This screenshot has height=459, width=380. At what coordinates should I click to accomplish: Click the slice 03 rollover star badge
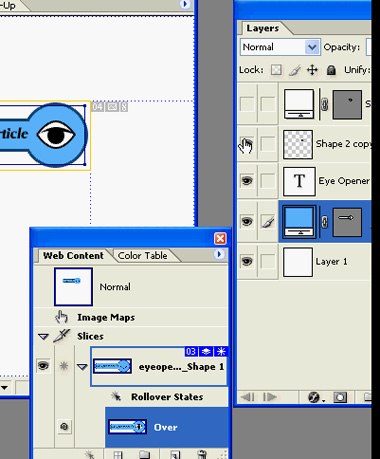pos(221,352)
